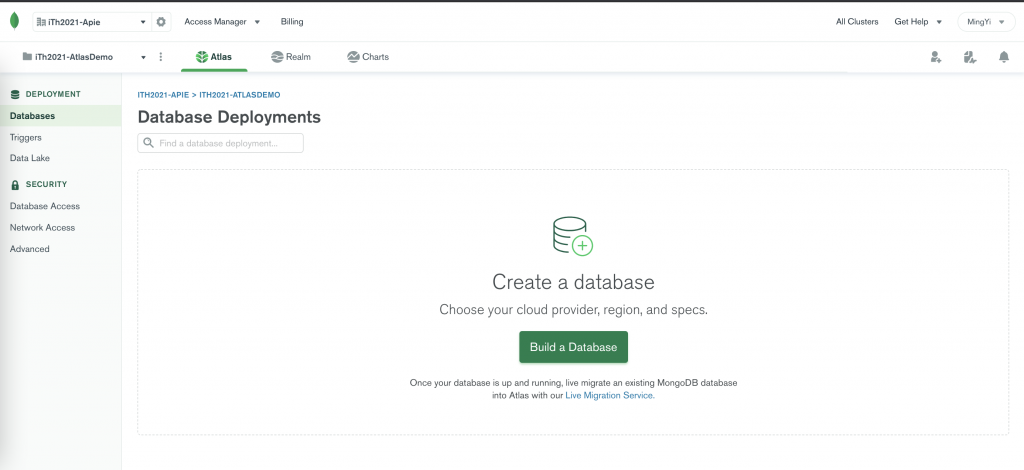Click the Build a Database button

pyautogui.click(x=573, y=347)
